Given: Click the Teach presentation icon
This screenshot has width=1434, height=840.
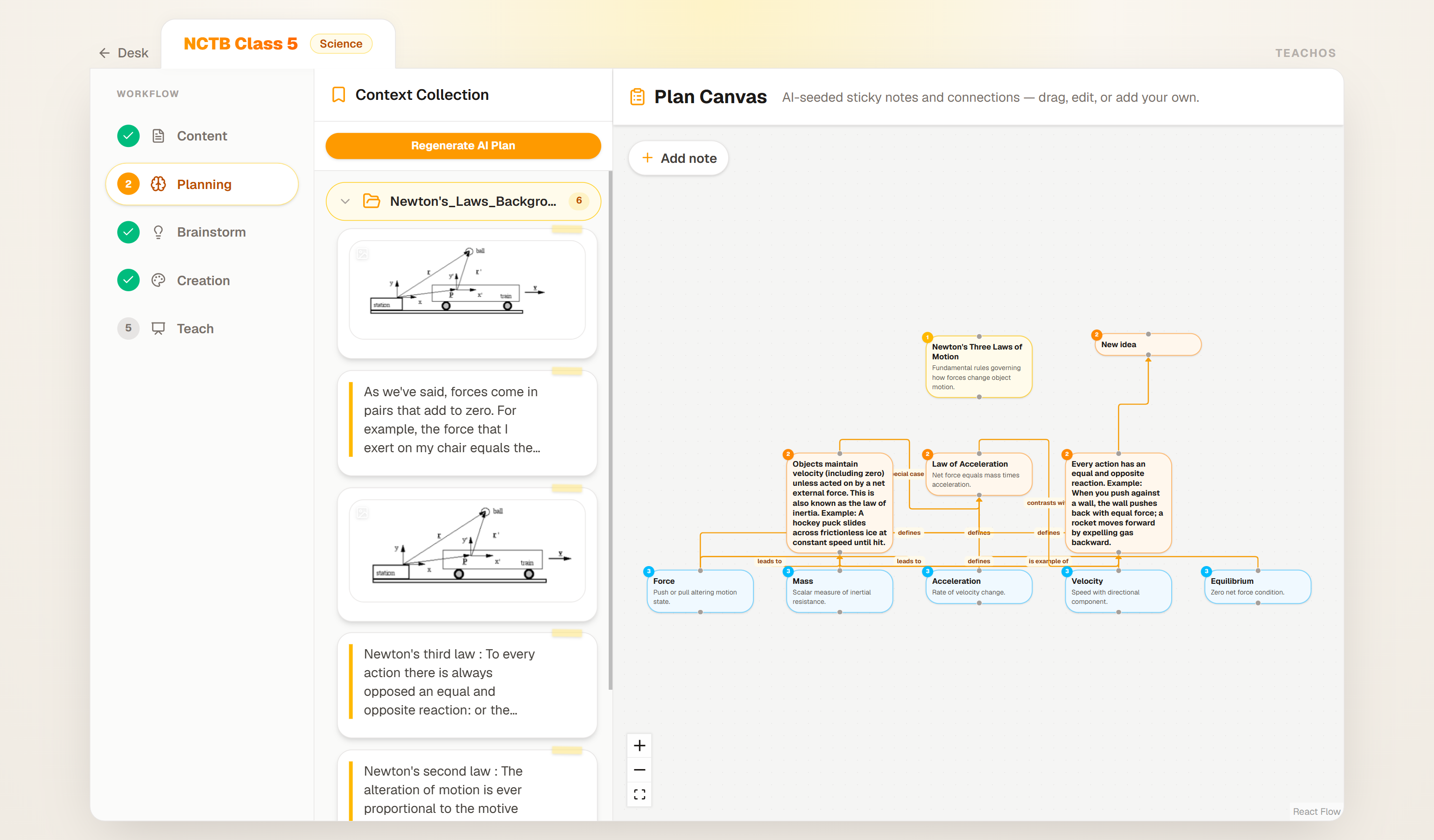Looking at the screenshot, I should (x=158, y=329).
